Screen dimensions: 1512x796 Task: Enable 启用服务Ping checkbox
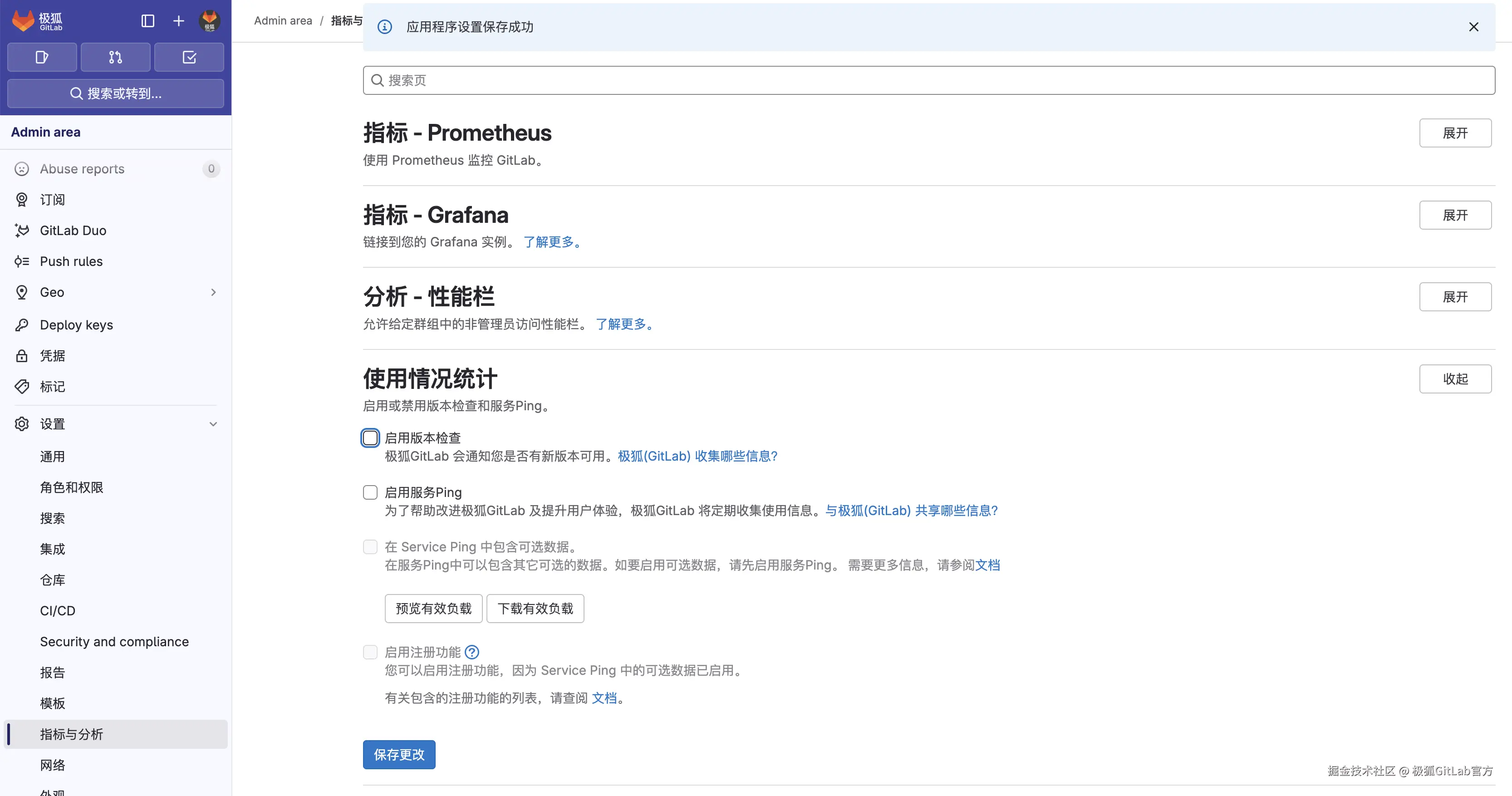[x=370, y=492]
